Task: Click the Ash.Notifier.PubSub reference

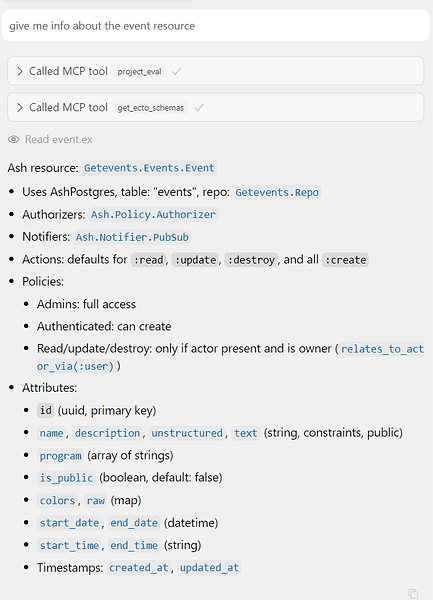Action: click(x=132, y=237)
